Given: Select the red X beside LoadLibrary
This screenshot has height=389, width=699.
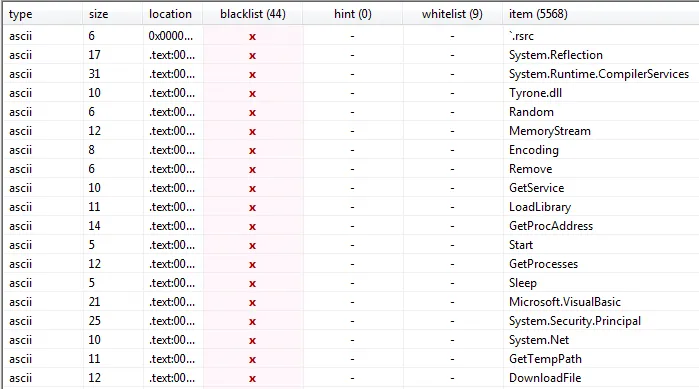Looking at the screenshot, I should [x=252, y=208].
